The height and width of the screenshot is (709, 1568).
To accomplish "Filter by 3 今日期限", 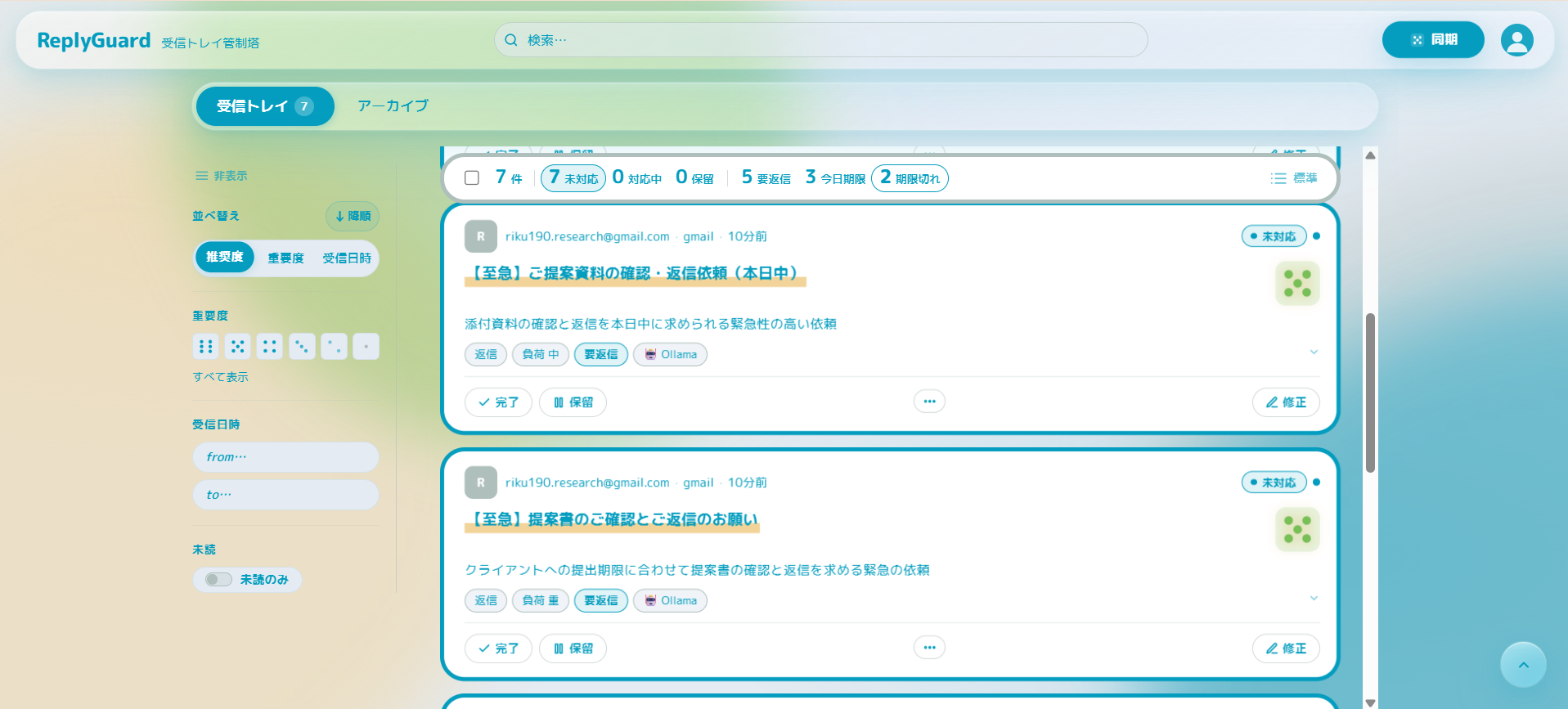I will coord(835,178).
